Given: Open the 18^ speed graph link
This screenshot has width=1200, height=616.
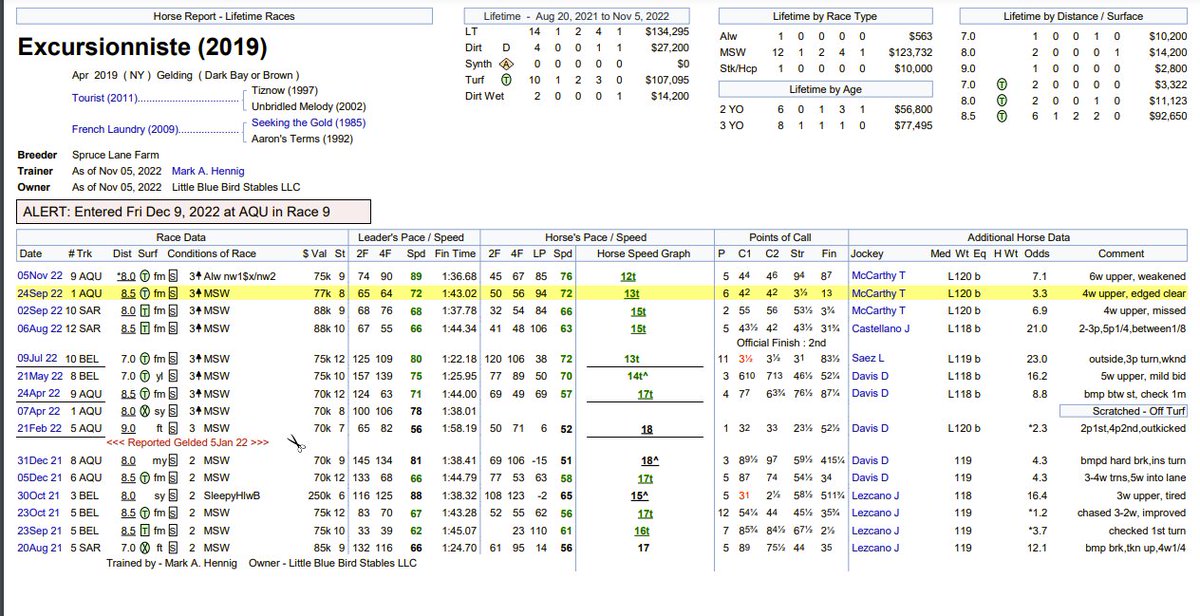Looking at the screenshot, I should 651,462.
